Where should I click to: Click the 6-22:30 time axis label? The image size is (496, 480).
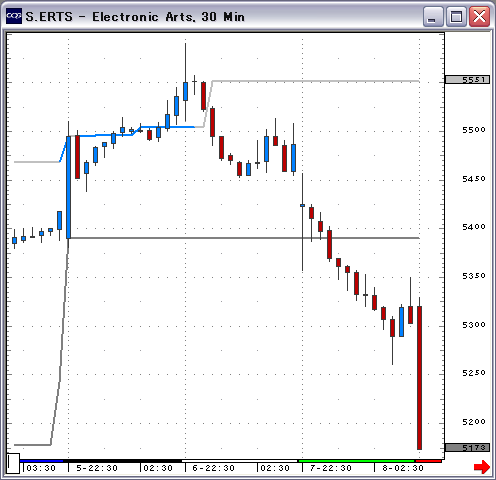(214, 468)
